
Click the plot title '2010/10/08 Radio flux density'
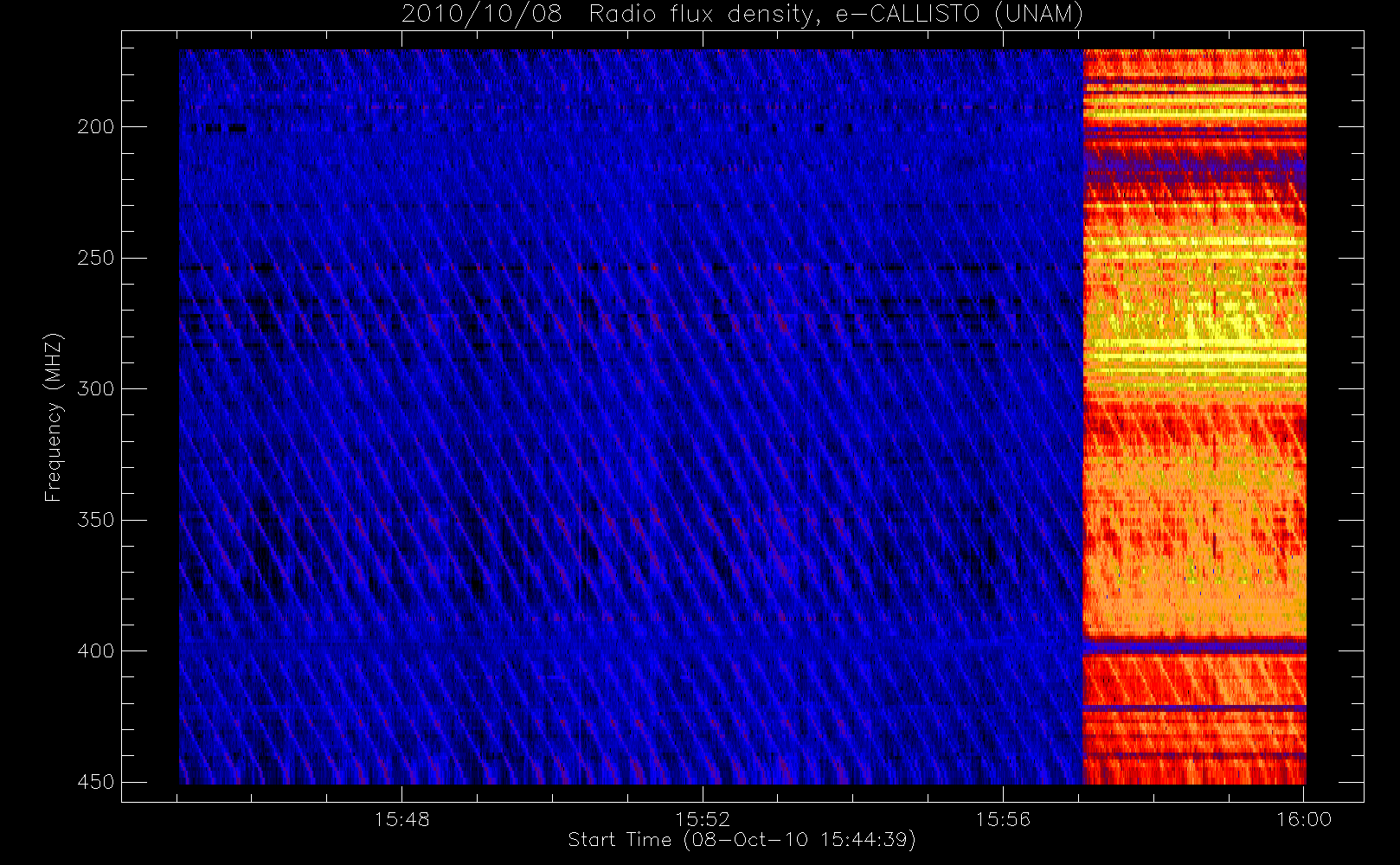pos(742,14)
